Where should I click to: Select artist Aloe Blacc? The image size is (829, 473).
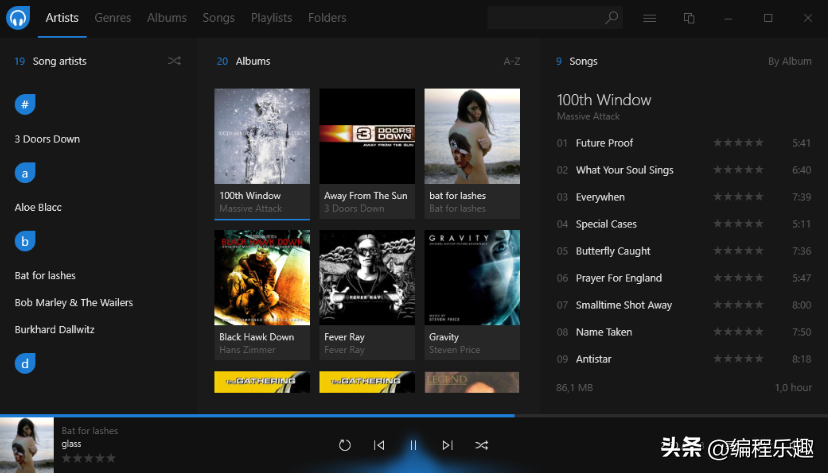point(38,207)
